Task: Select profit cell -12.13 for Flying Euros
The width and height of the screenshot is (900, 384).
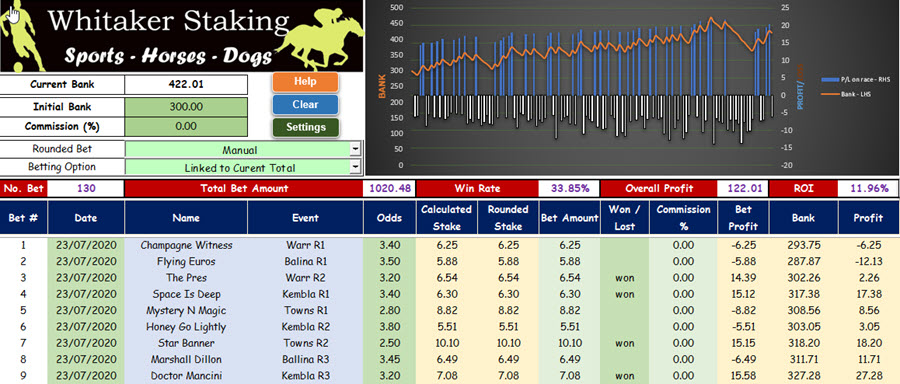Action: [868, 262]
